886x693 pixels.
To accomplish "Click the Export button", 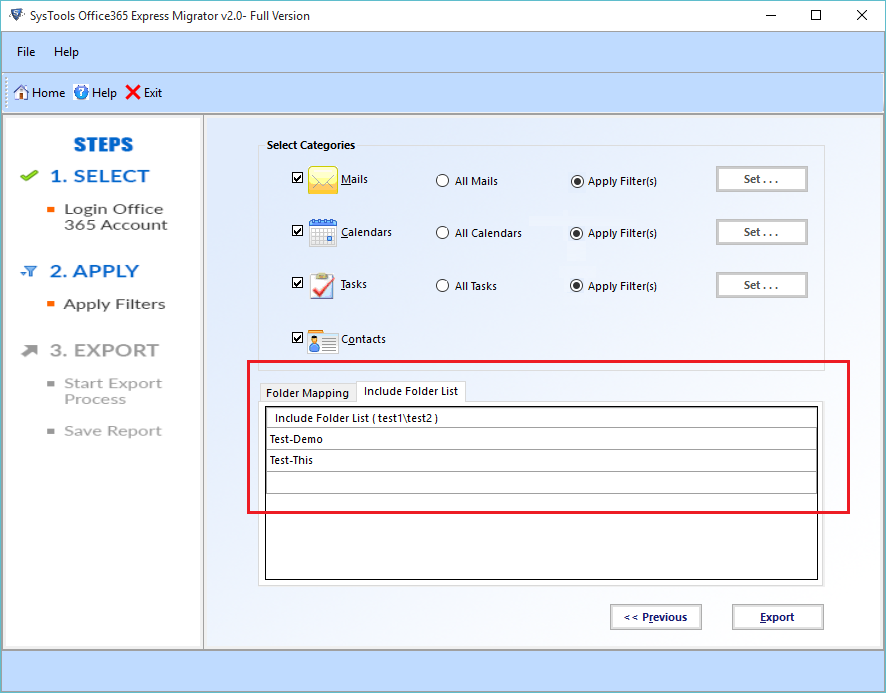I will [x=777, y=616].
